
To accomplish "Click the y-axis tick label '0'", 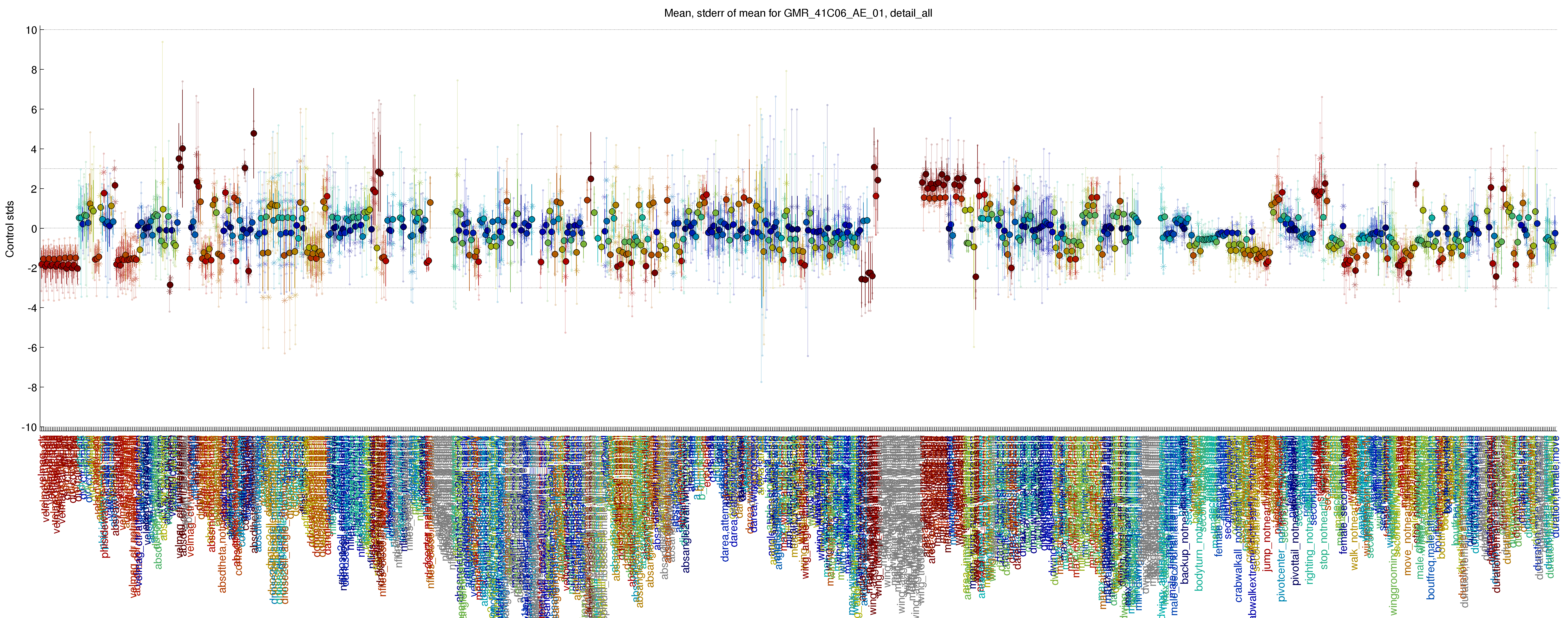I will pyautogui.click(x=34, y=229).
